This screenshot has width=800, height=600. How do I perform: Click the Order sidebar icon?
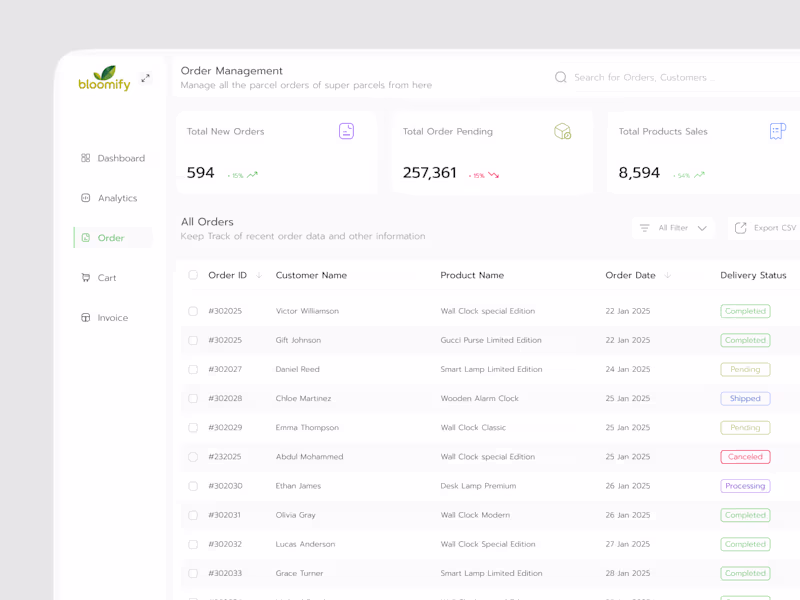point(86,238)
